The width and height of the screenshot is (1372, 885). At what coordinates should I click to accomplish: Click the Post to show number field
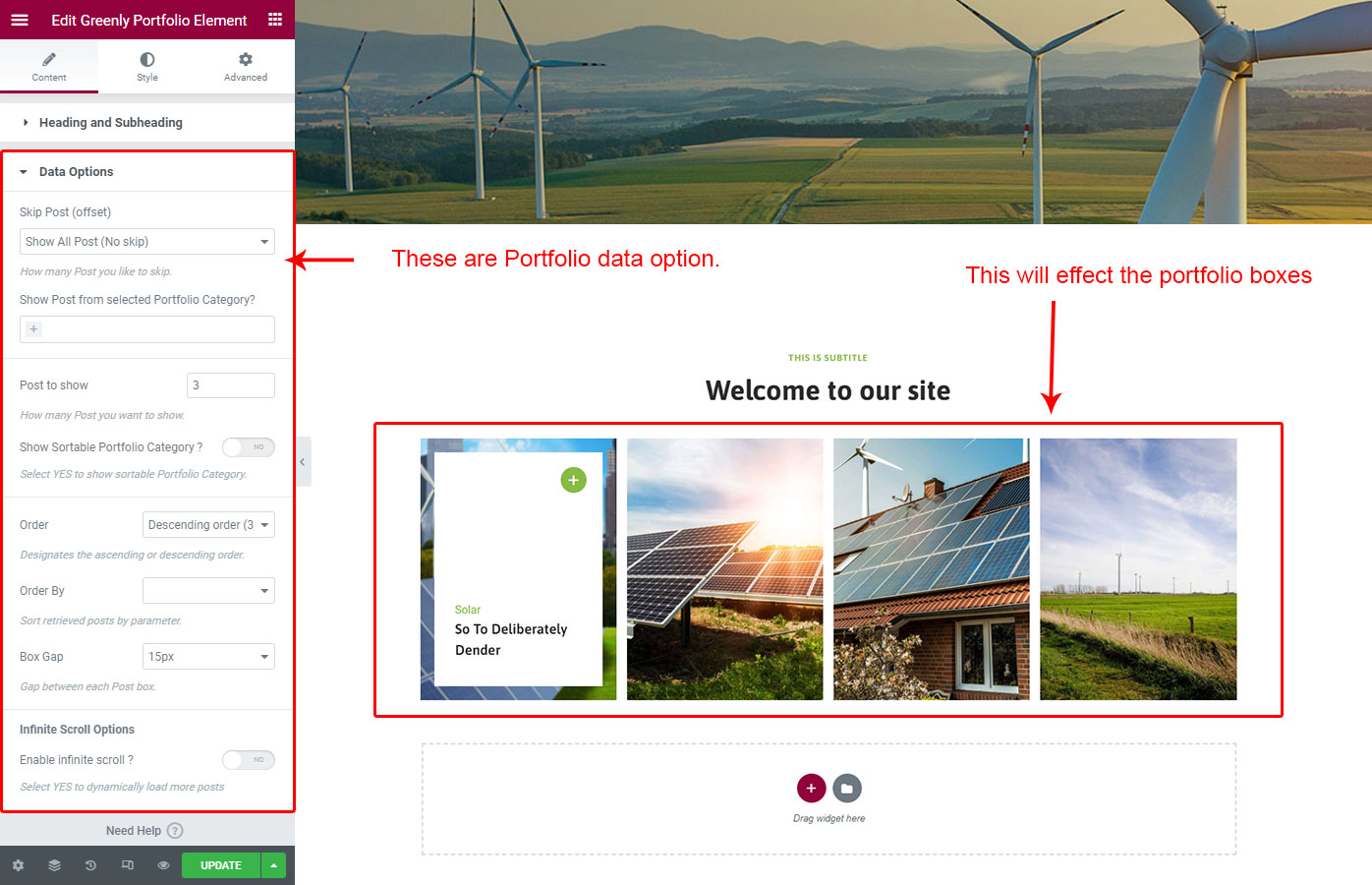pyautogui.click(x=230, y=385)
